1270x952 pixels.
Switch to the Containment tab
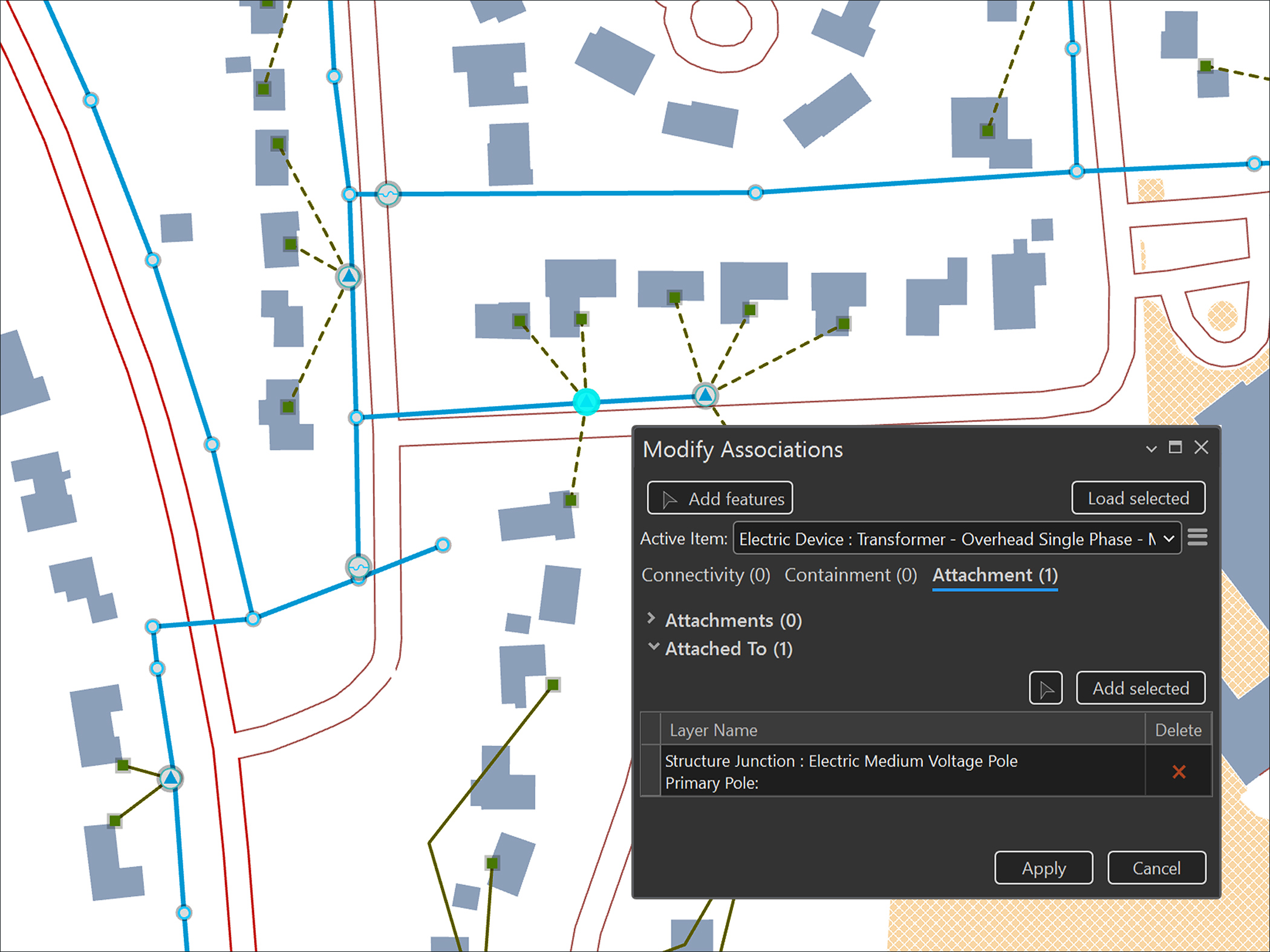point(850,575)
